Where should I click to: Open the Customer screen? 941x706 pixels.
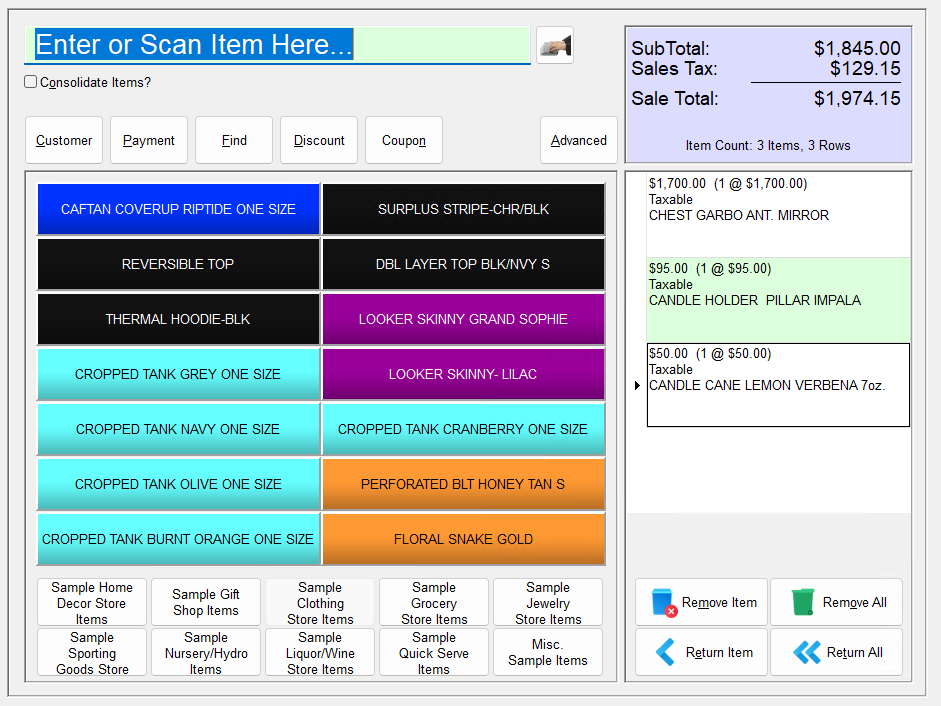(63, 140)
